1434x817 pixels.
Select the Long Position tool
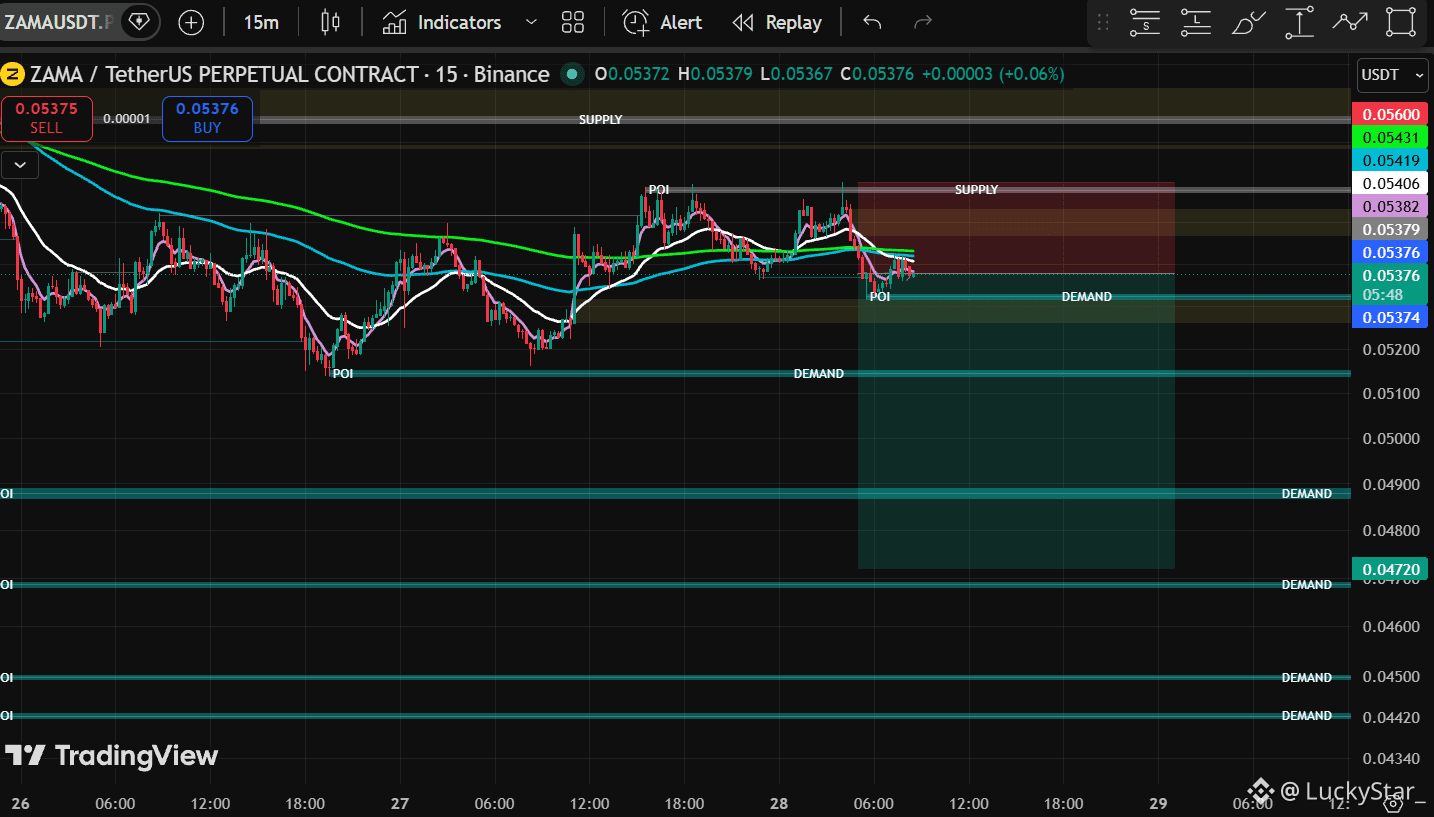[1196, 22]
